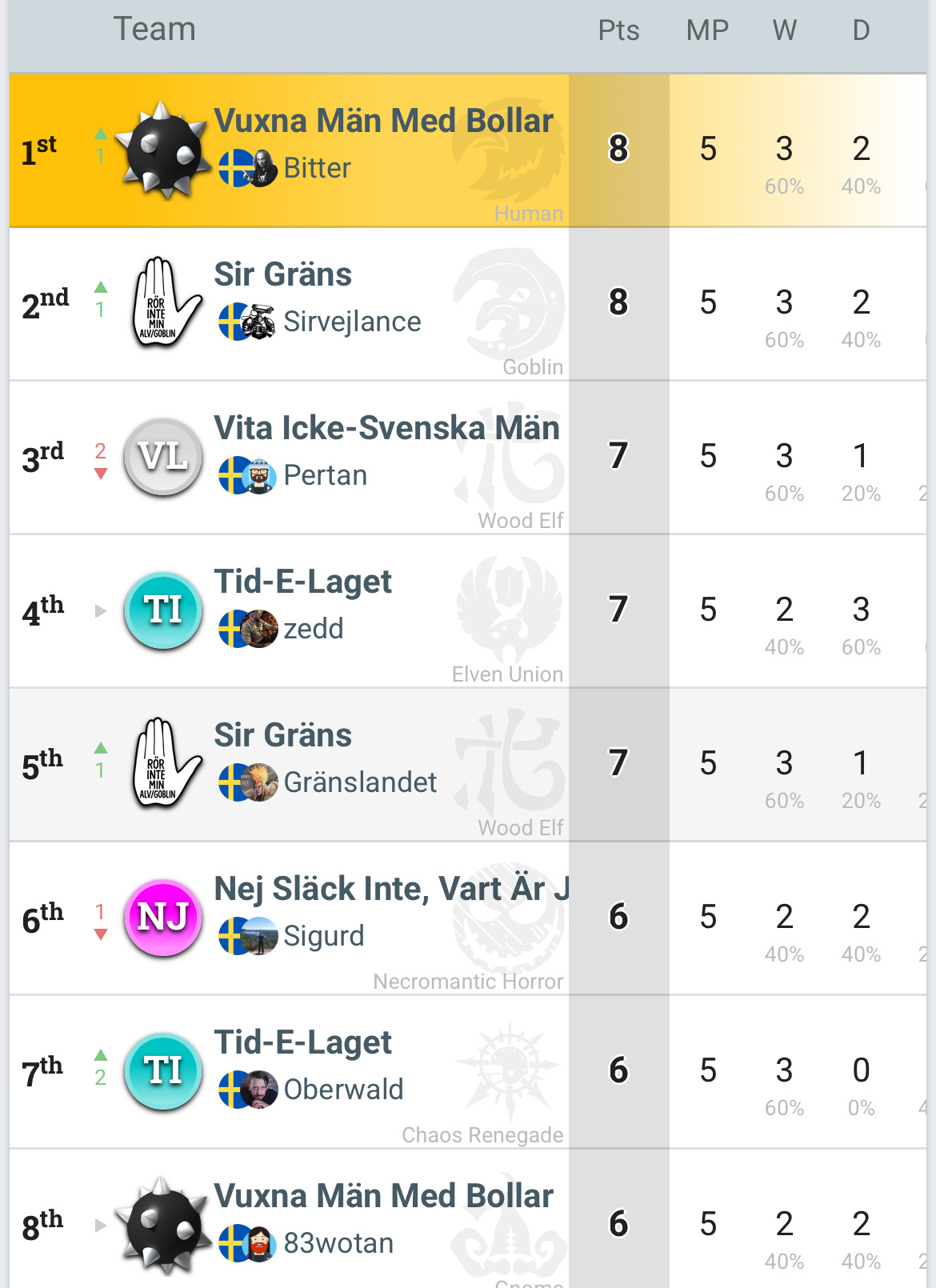
Task: Click Pertan's coach avatar
Action: pos(259,476)
